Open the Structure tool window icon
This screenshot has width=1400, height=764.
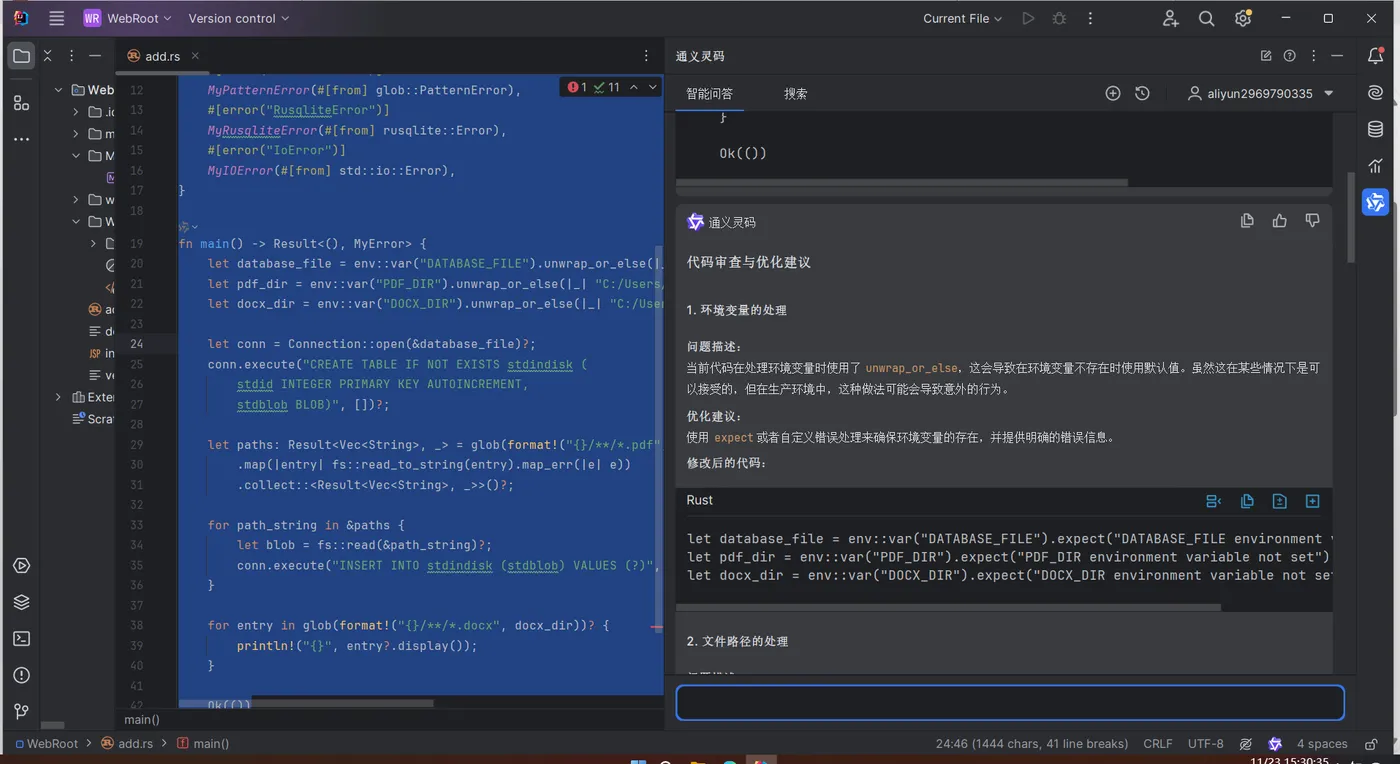(21, 102)
